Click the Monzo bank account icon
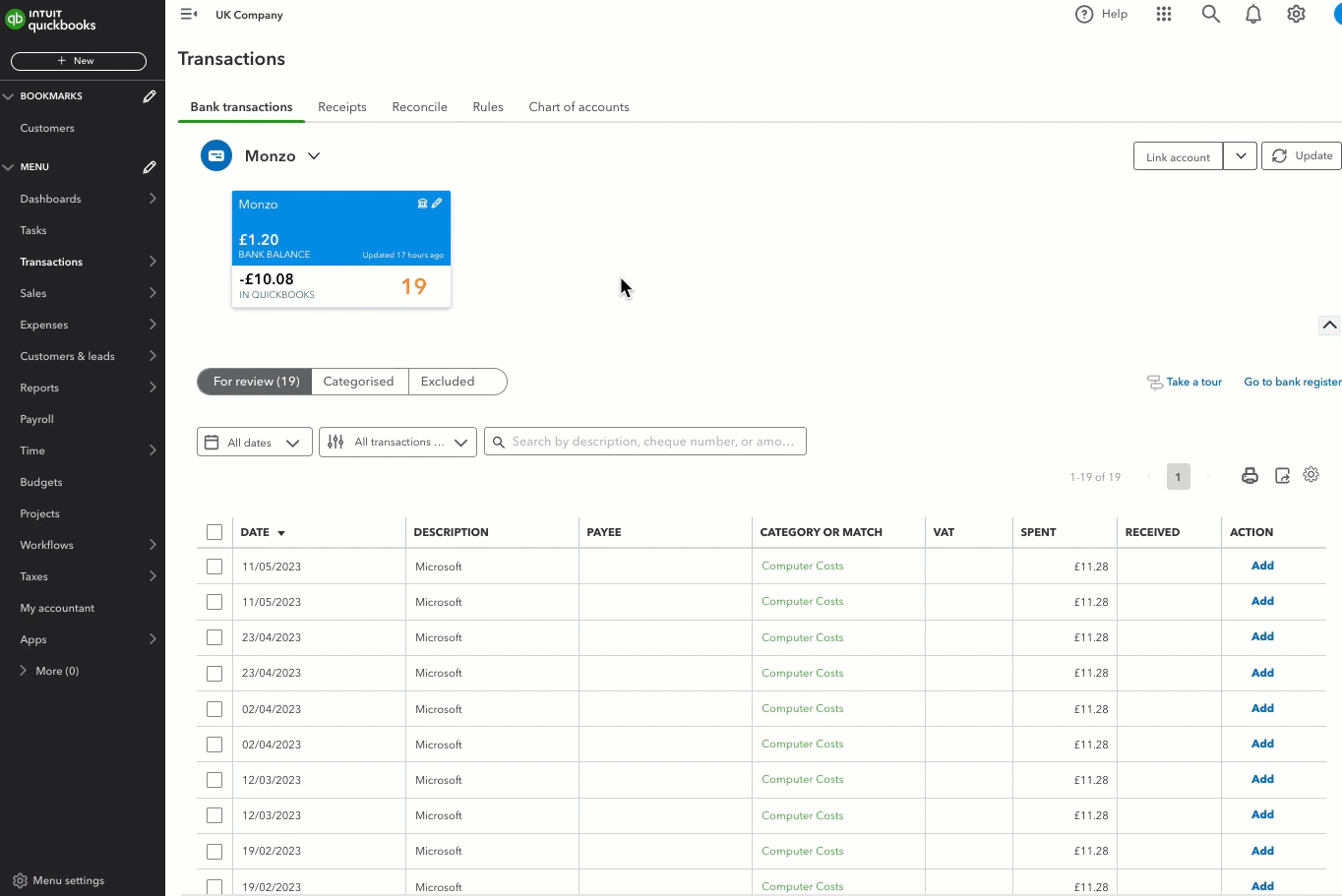Image resolution: width=1342 pixels, height=896 pixels. coord(216,155)
